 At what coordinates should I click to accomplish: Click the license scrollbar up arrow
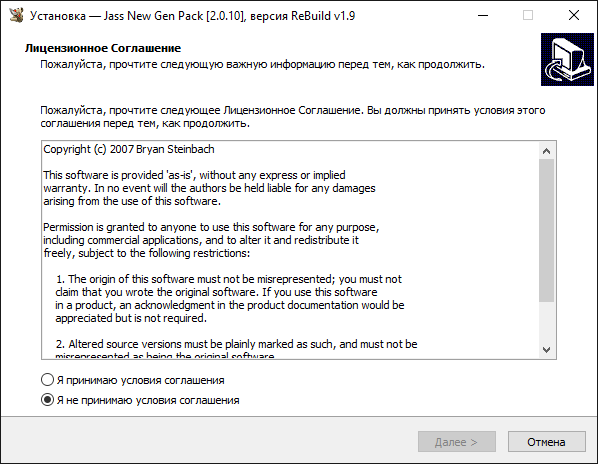(546, 151)
